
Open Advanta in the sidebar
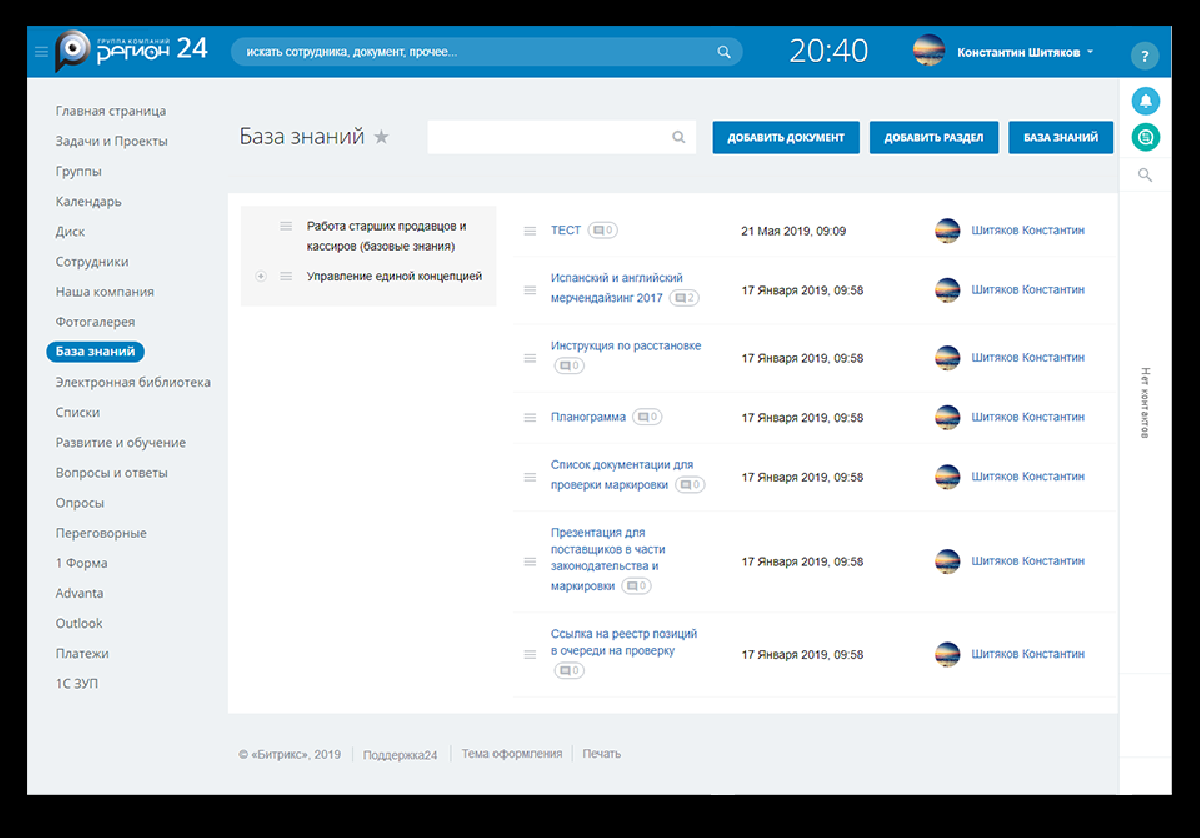pyautogui.click(x=79, y=593)
